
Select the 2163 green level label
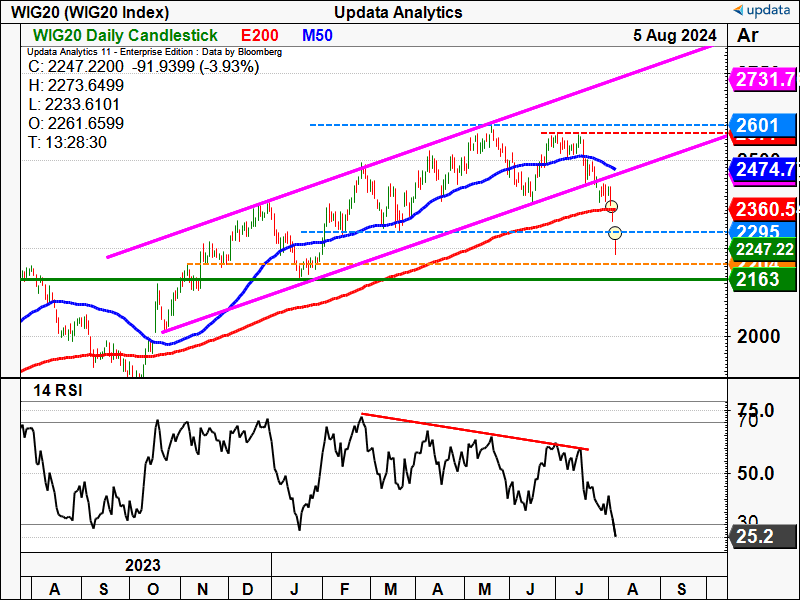click(x=763, y=279)
